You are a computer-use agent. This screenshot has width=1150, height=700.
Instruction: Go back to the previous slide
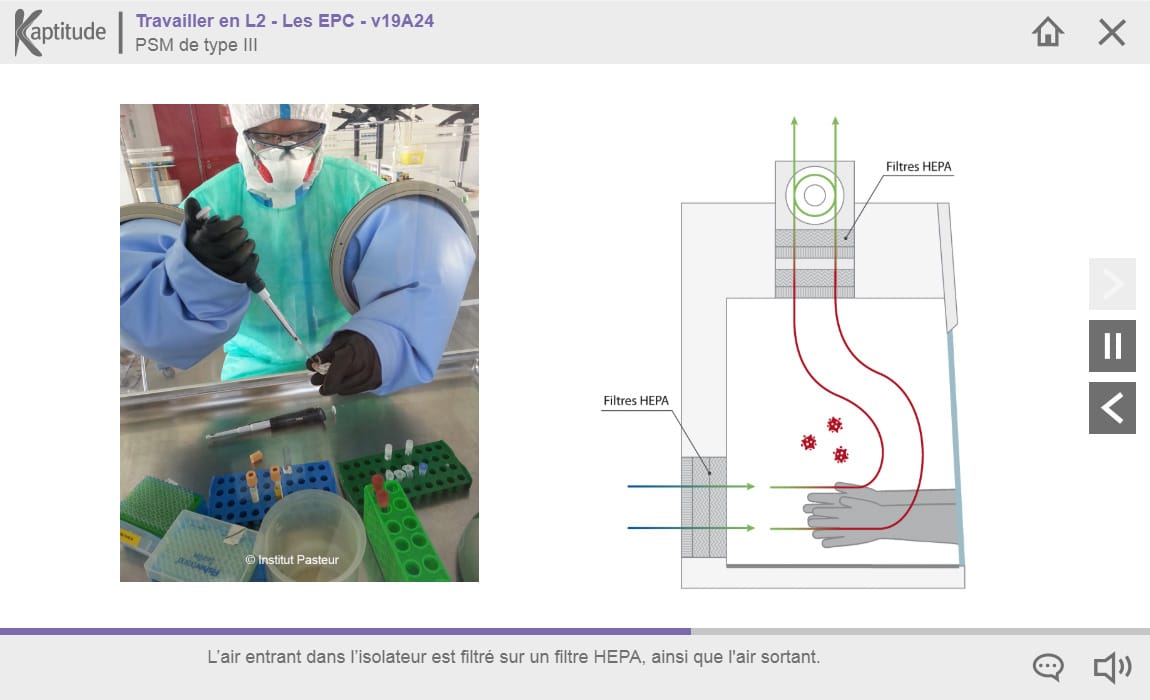[x=1112, y=408]
